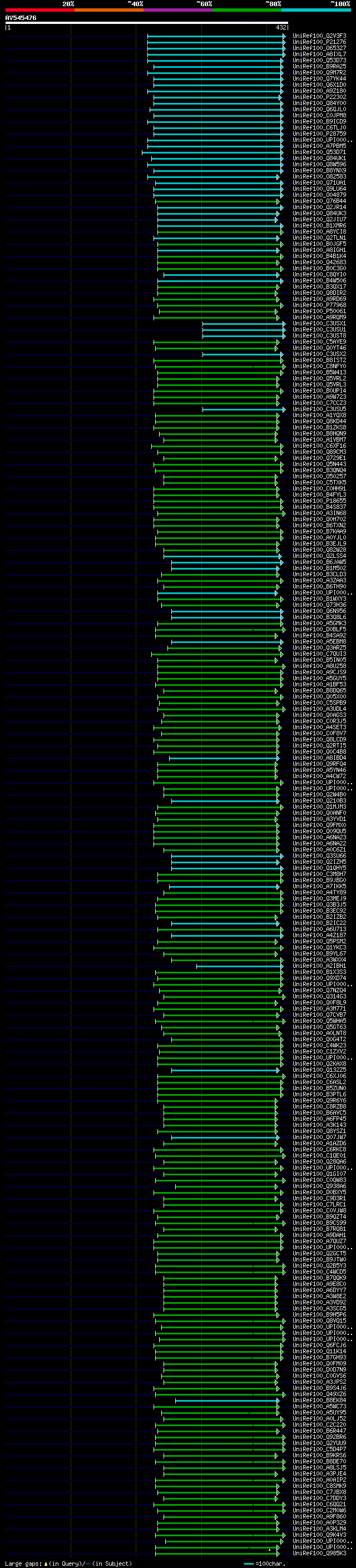
Task: Select the UniRef100_Q5N443 label
Action: (319, 464)
